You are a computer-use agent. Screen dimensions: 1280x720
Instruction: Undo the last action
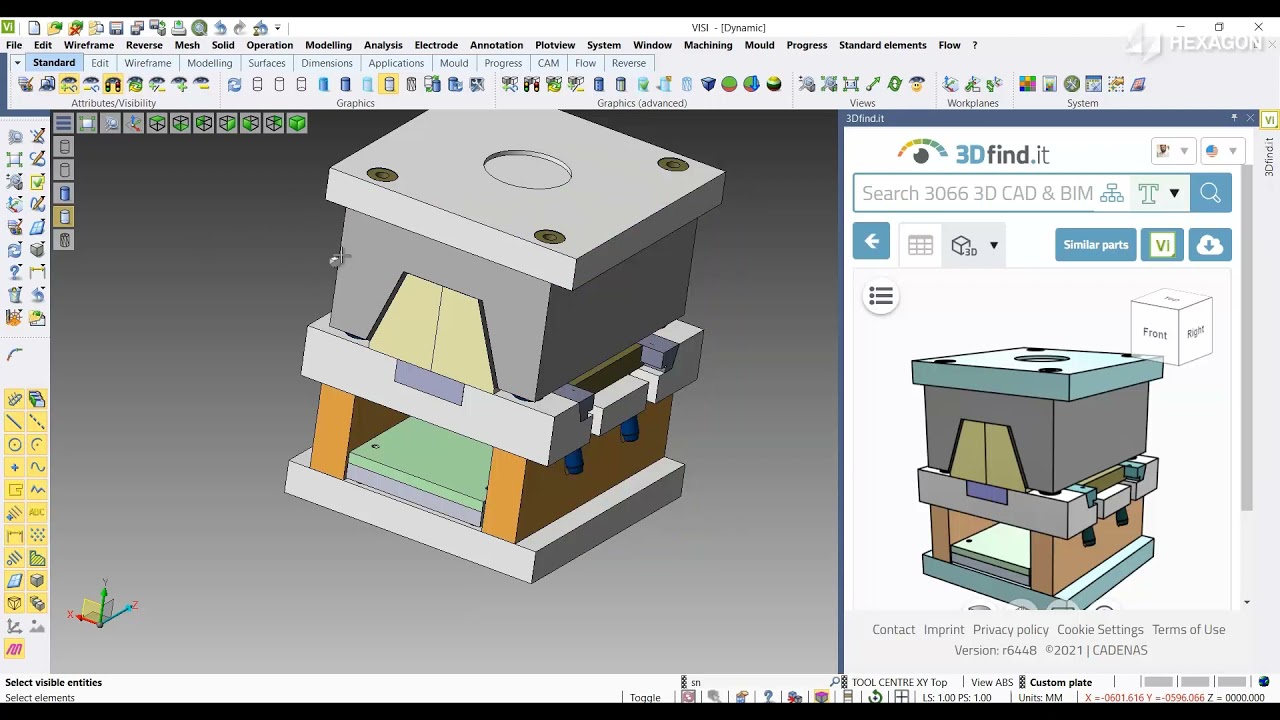pos(220,28)
